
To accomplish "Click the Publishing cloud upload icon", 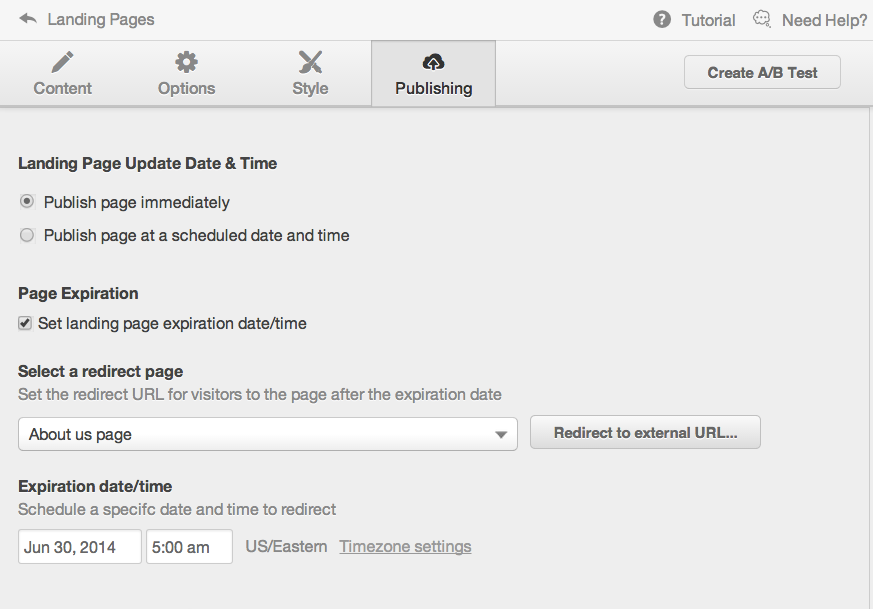I will [x=434, y=62].
